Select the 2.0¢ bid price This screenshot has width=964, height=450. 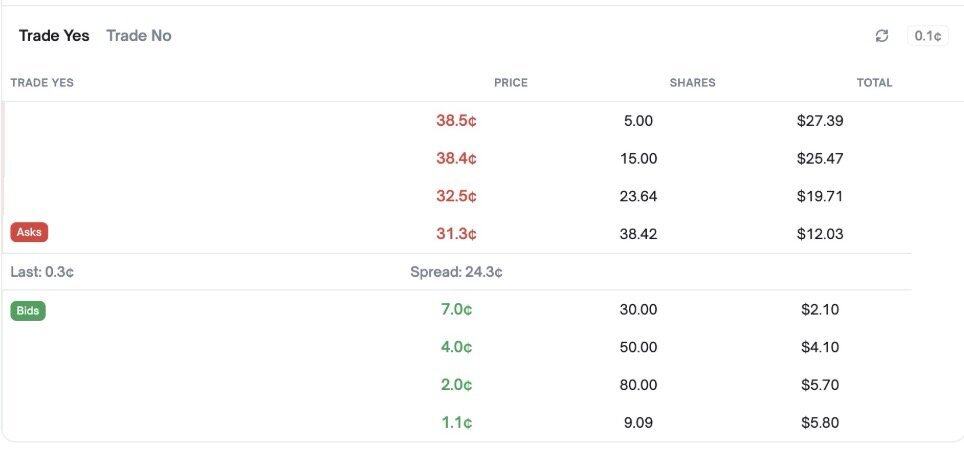pos(456,385)
